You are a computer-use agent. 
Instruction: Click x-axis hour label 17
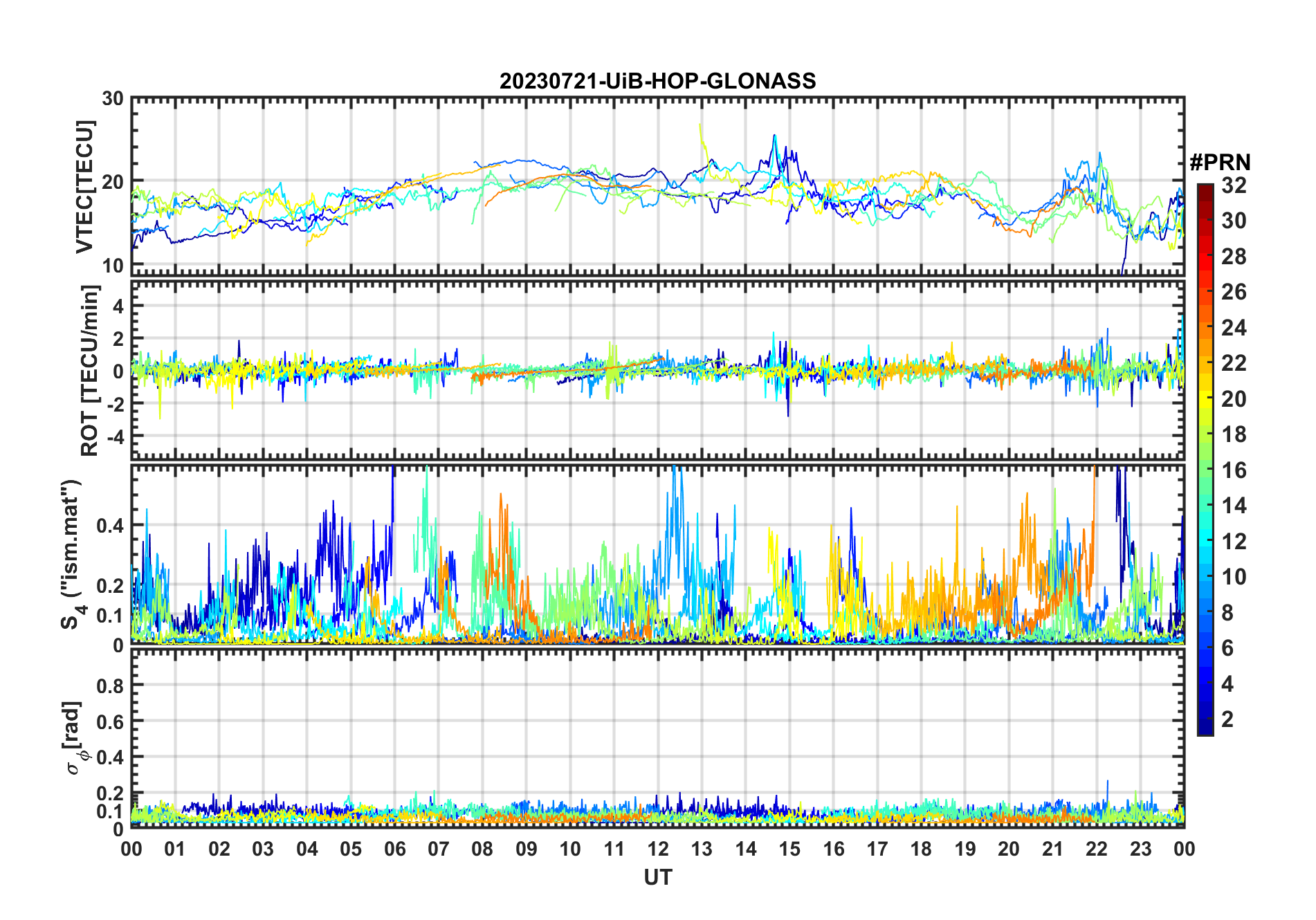coord(877,849)
